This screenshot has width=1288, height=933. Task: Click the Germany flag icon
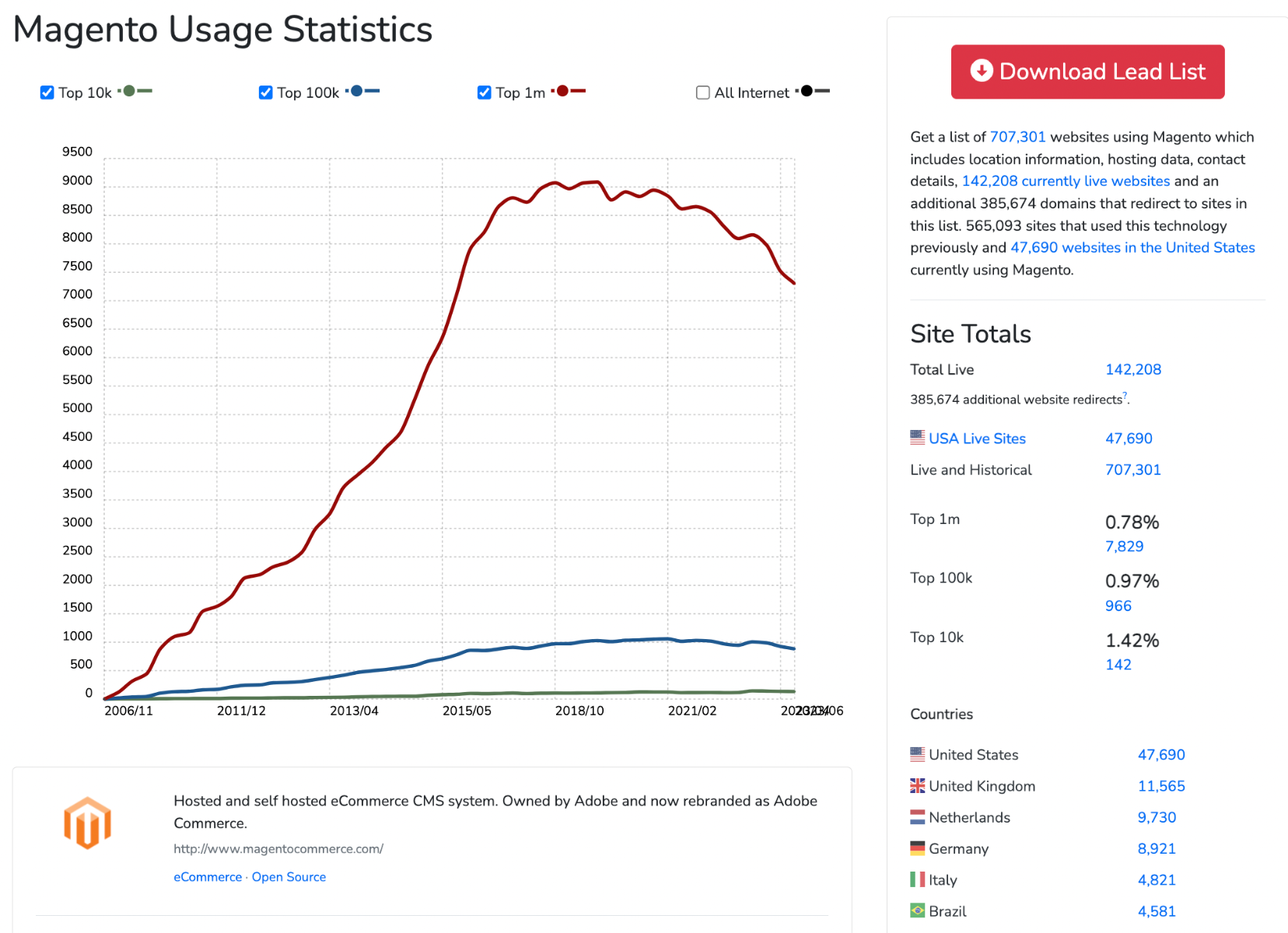pyautogui.click(x=918, y=848)
